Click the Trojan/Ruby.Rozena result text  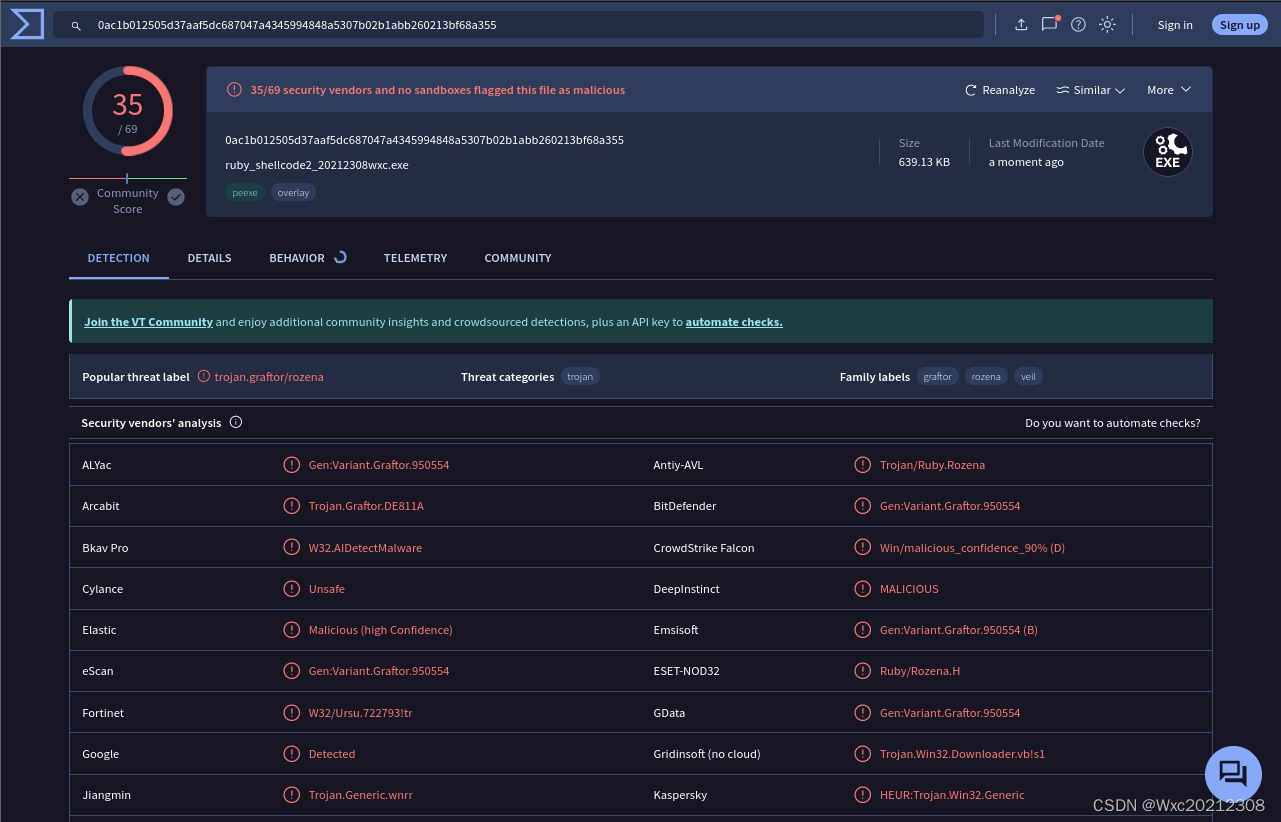coord(932,465)
